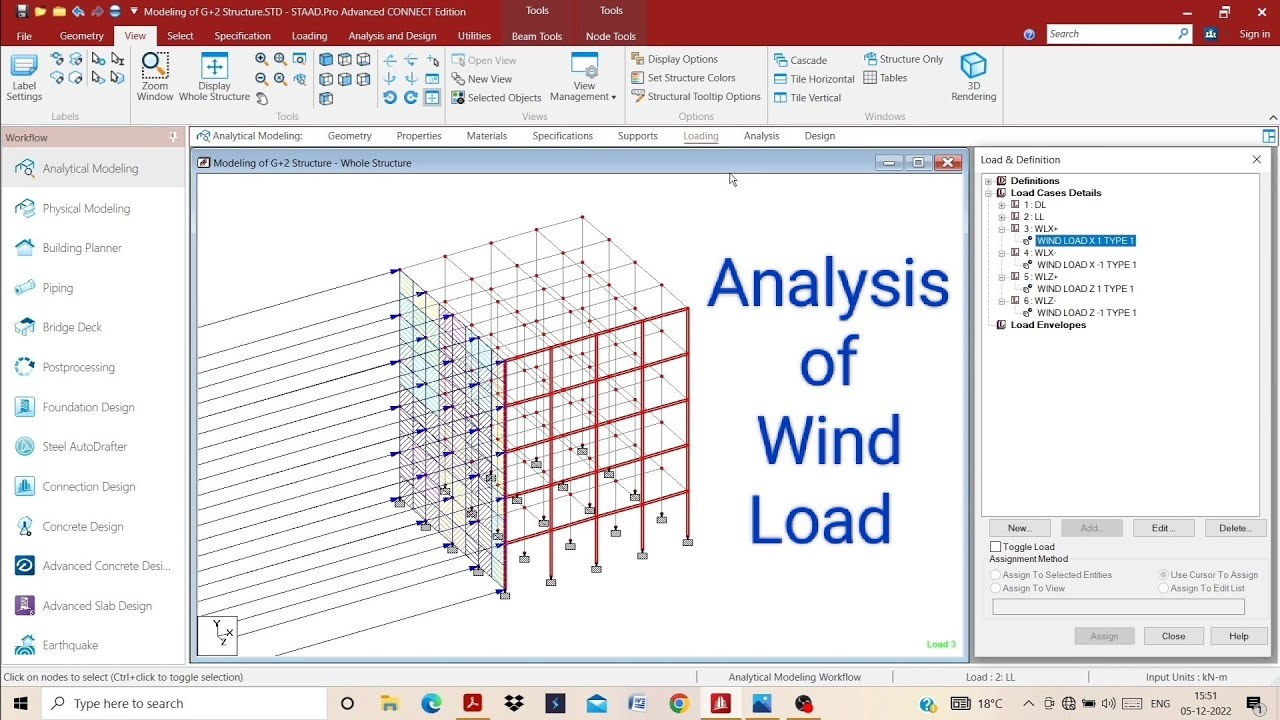Open the View Management dropdown
1280x720 pixels.
(583, 78)
